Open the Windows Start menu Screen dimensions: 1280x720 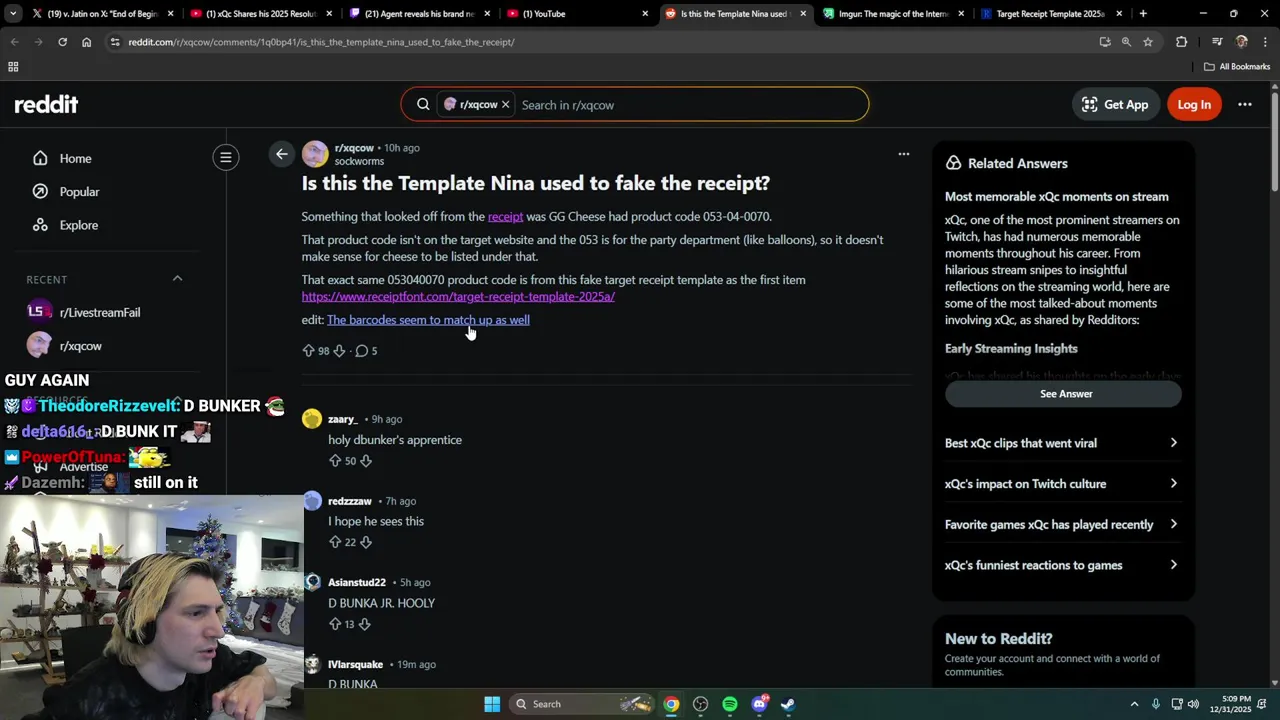click(492, 704)
